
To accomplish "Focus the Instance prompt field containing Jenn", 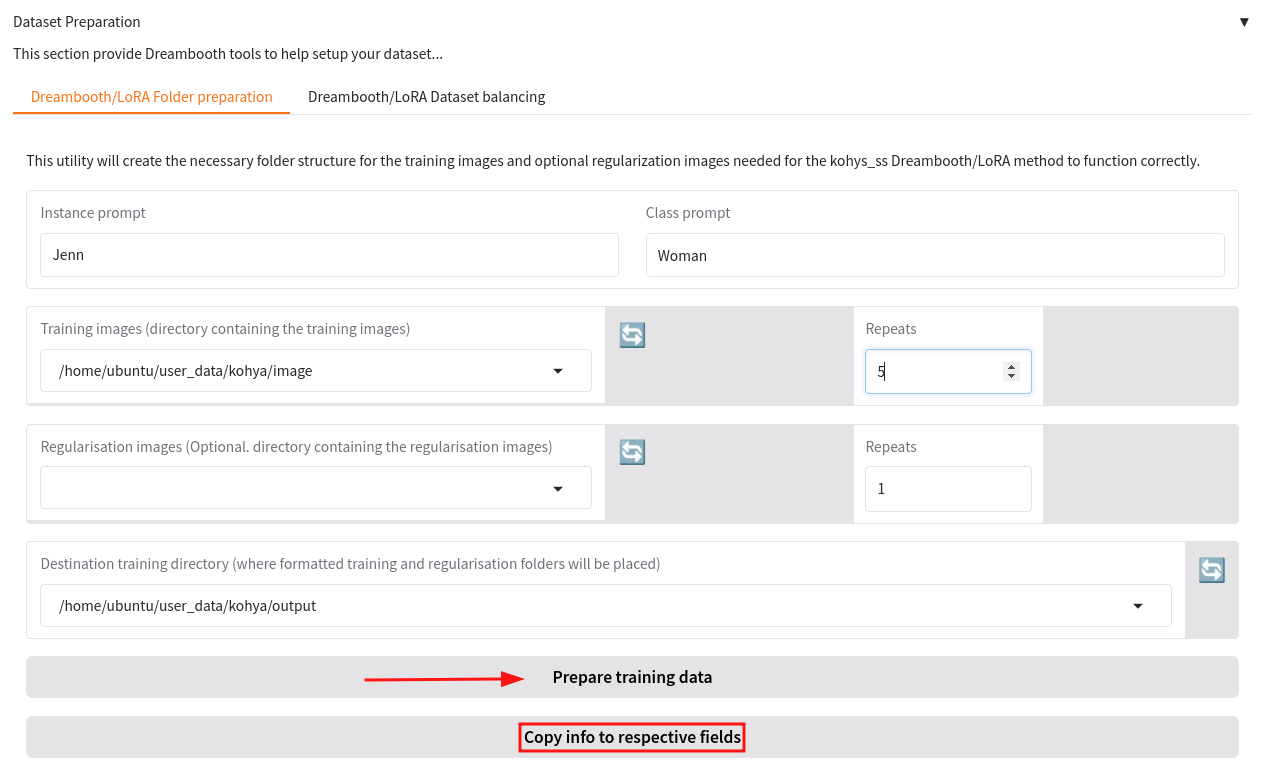I will tap(329, 255).
